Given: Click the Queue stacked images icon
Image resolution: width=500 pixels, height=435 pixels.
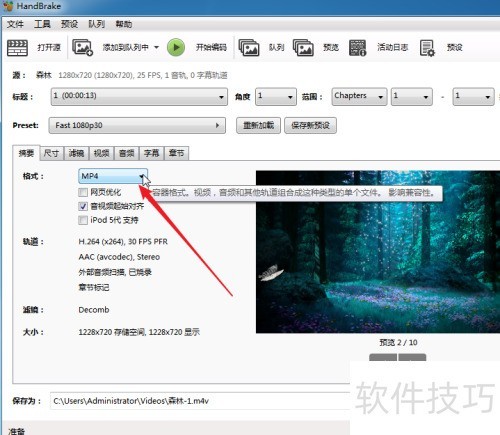Looking at the screenshot, I should [249, 48].
